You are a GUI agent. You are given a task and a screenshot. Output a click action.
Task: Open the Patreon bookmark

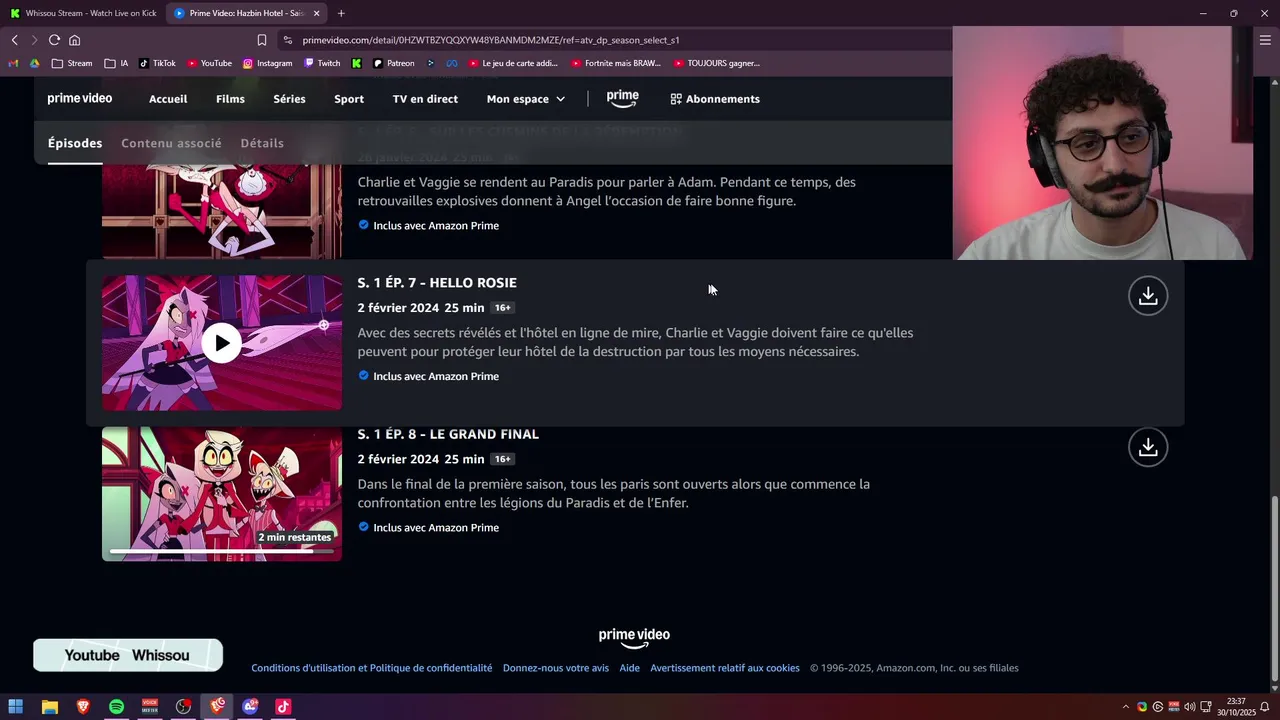(x=393, y=63)
